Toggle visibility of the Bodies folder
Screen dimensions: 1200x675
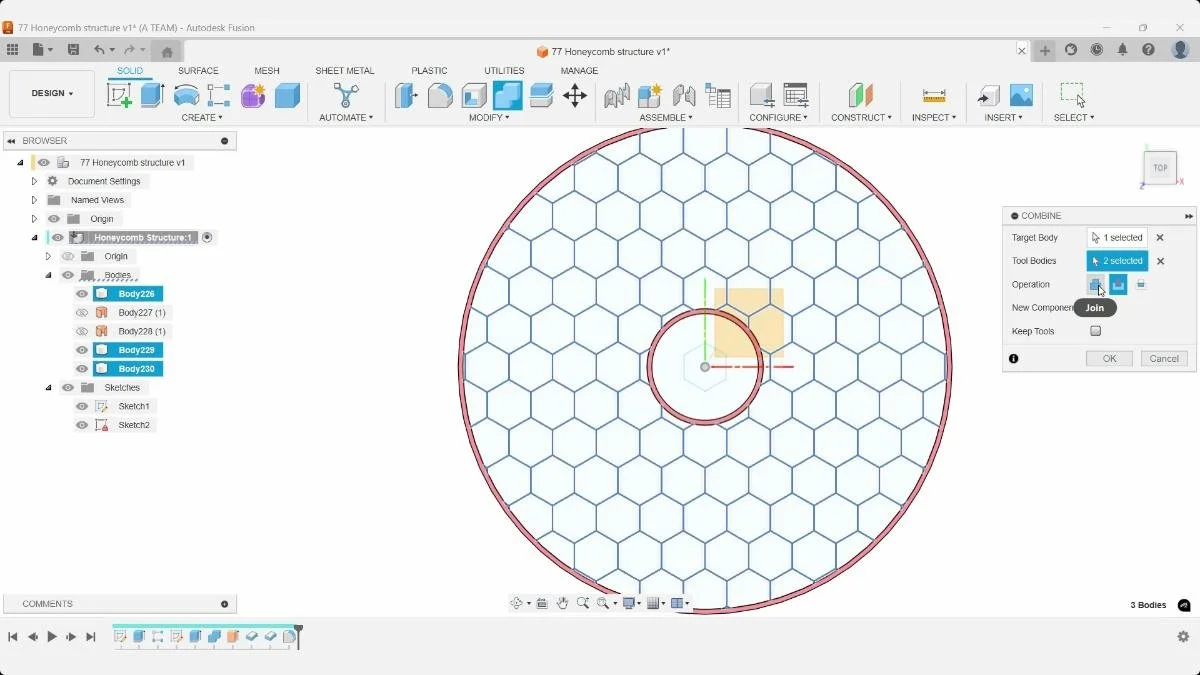(68, 275)
